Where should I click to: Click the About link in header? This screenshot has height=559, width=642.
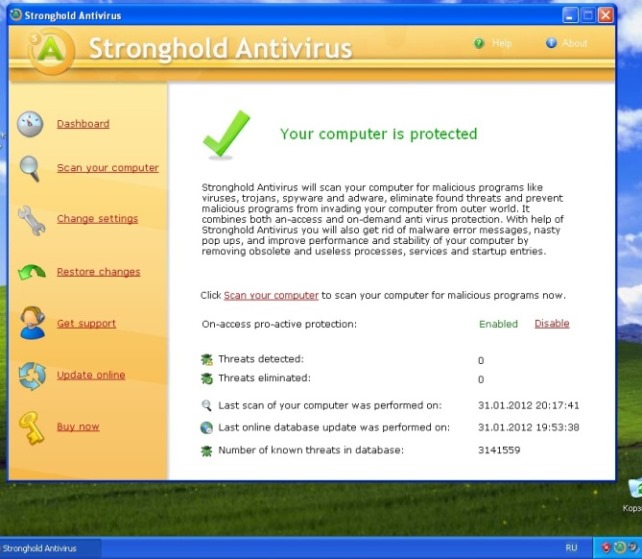[x=574, y=43]
